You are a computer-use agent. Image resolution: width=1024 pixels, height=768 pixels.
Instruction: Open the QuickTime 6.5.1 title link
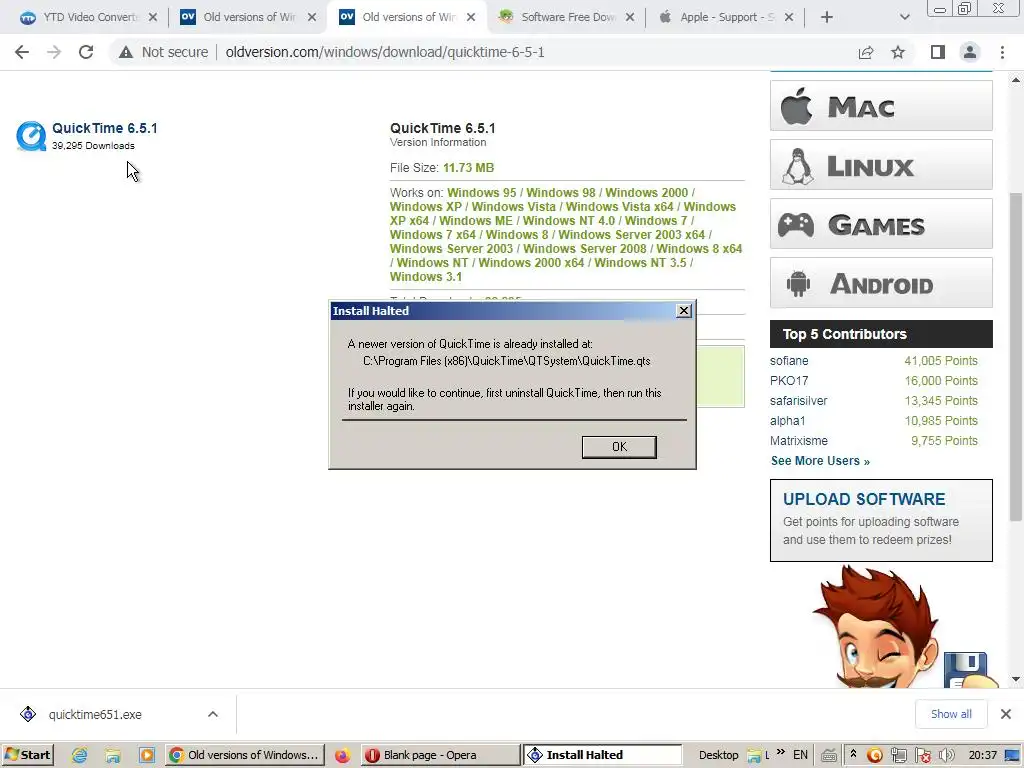point(104,128)
